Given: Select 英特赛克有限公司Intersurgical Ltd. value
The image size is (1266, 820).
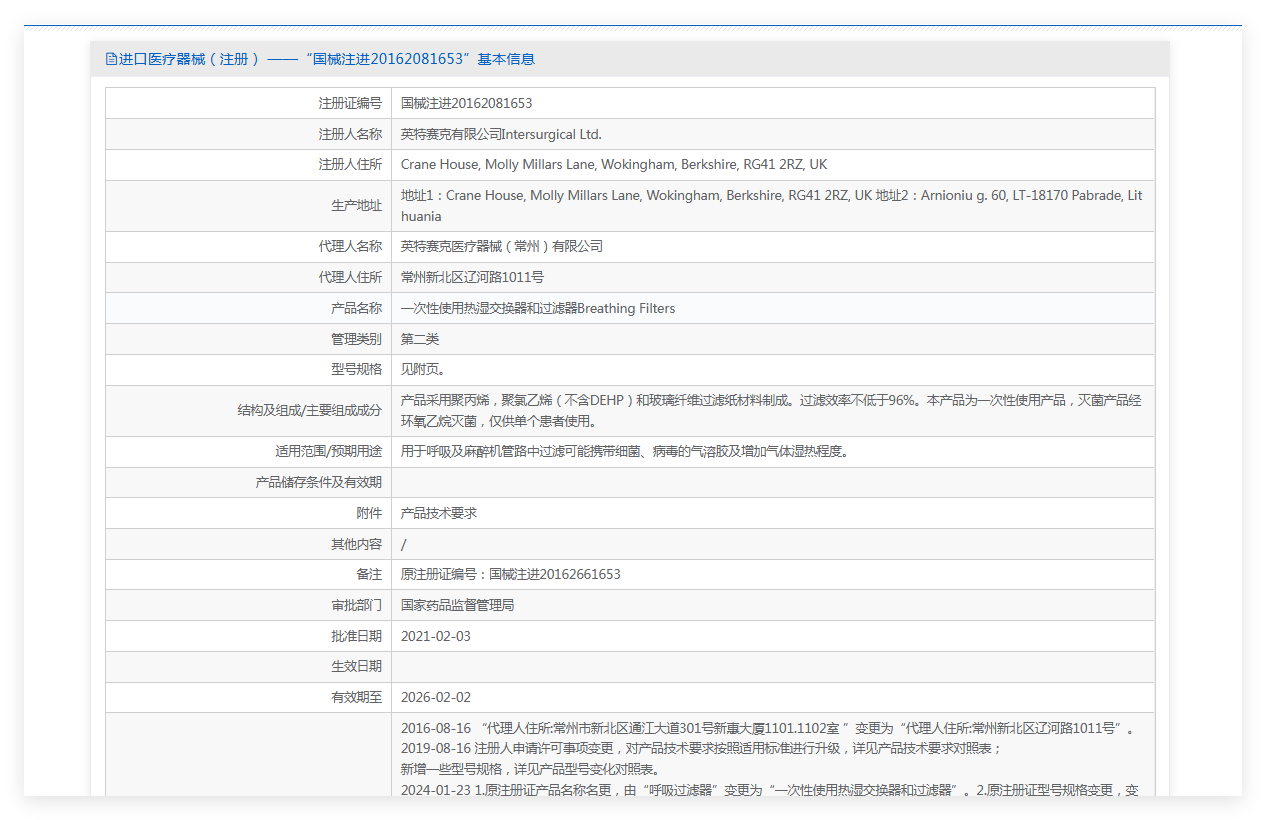Looking at the screenshot, I should [501, 134].
